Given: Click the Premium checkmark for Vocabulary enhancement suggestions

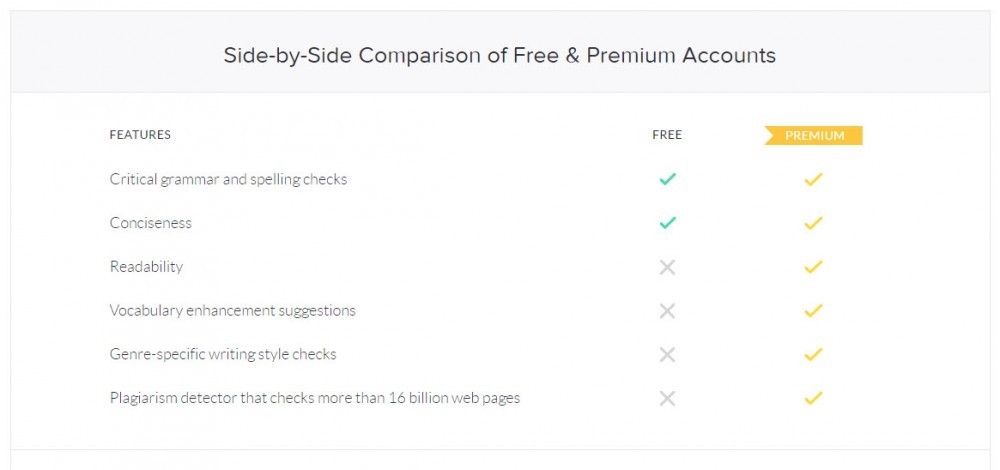Looking at the screenshot, I should 813,311.
